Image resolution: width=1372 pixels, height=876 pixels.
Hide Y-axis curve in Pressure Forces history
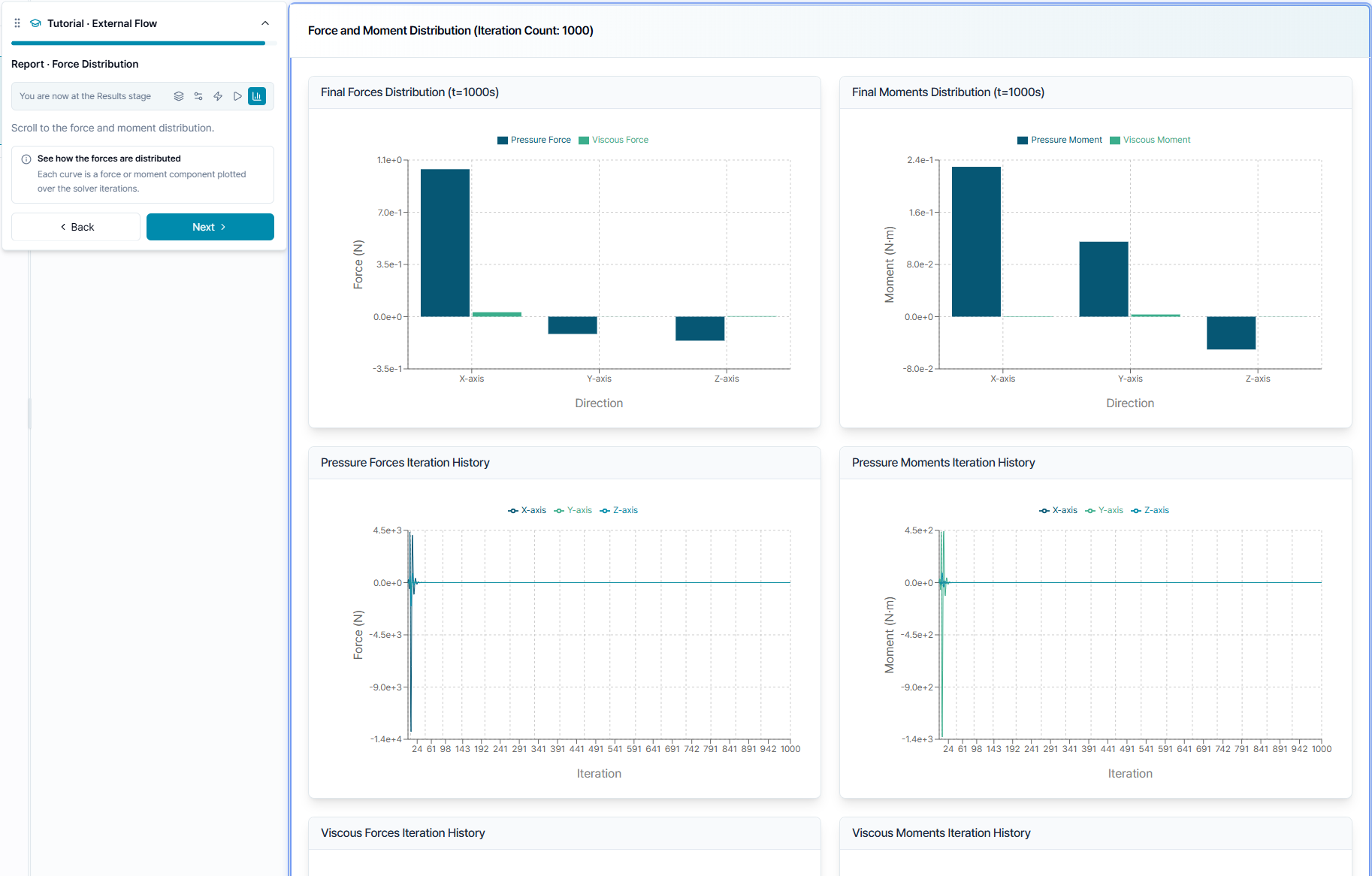point(573,510)
